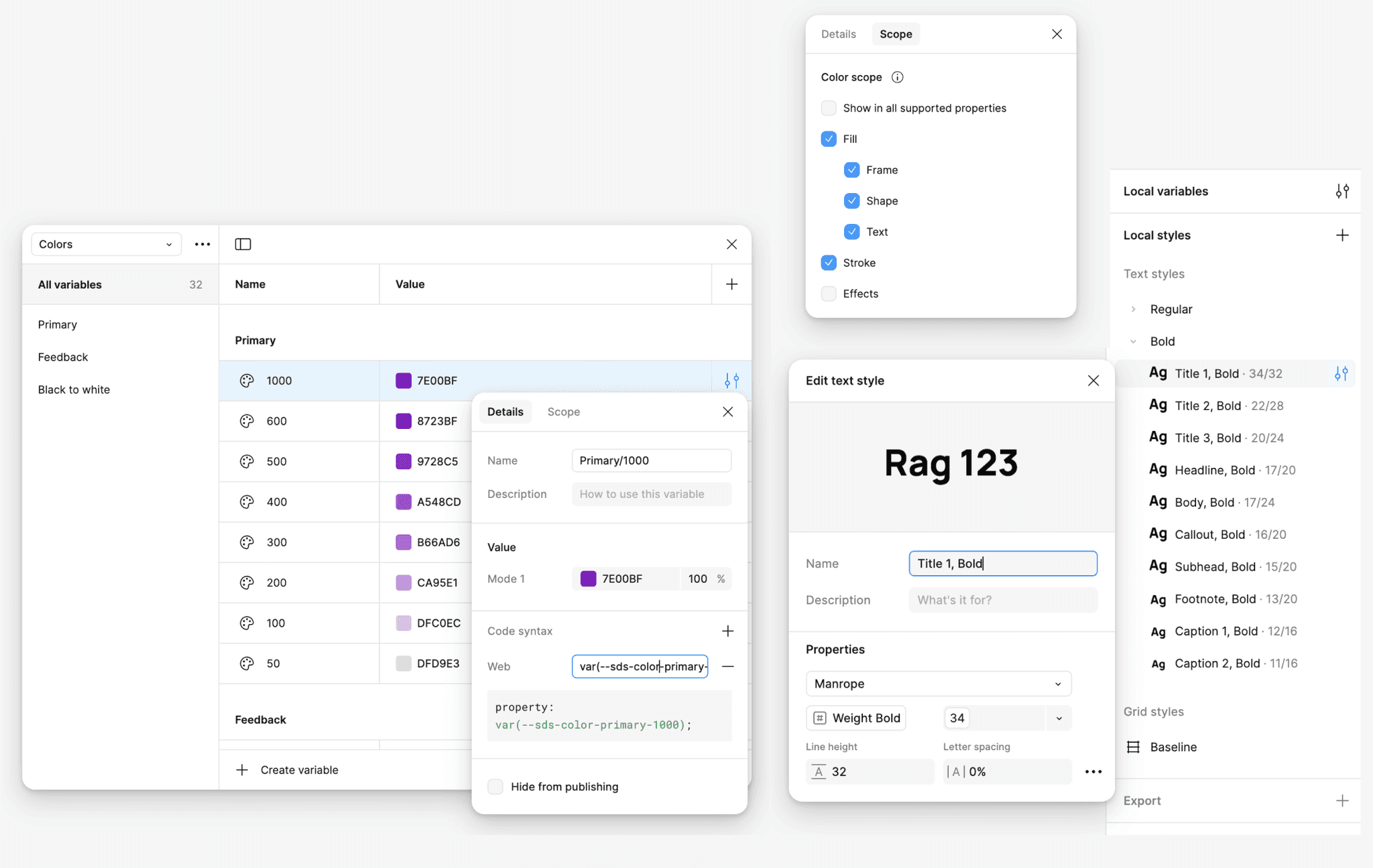Switch to Details tab in scope panel

[838, 34]
